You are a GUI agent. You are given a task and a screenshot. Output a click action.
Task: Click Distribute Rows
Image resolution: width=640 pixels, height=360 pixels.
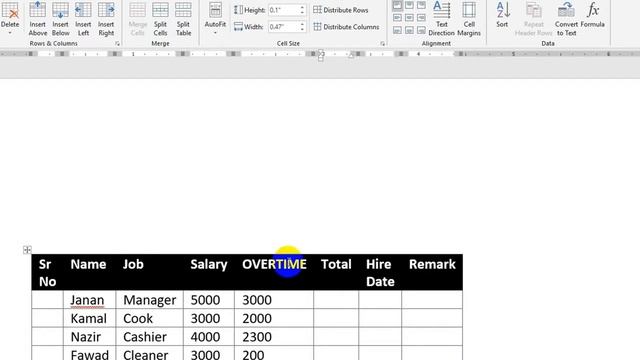[341, 10]
